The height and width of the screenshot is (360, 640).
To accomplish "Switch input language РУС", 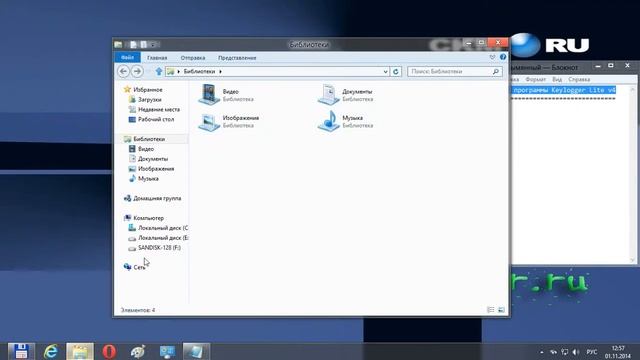I will point(591,352).
